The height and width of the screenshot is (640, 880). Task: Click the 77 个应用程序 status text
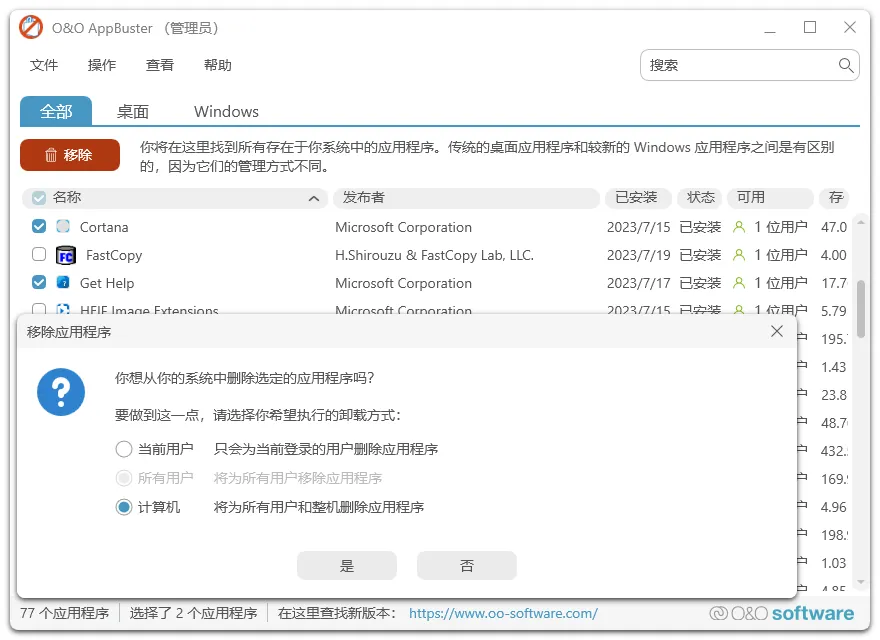65,613
